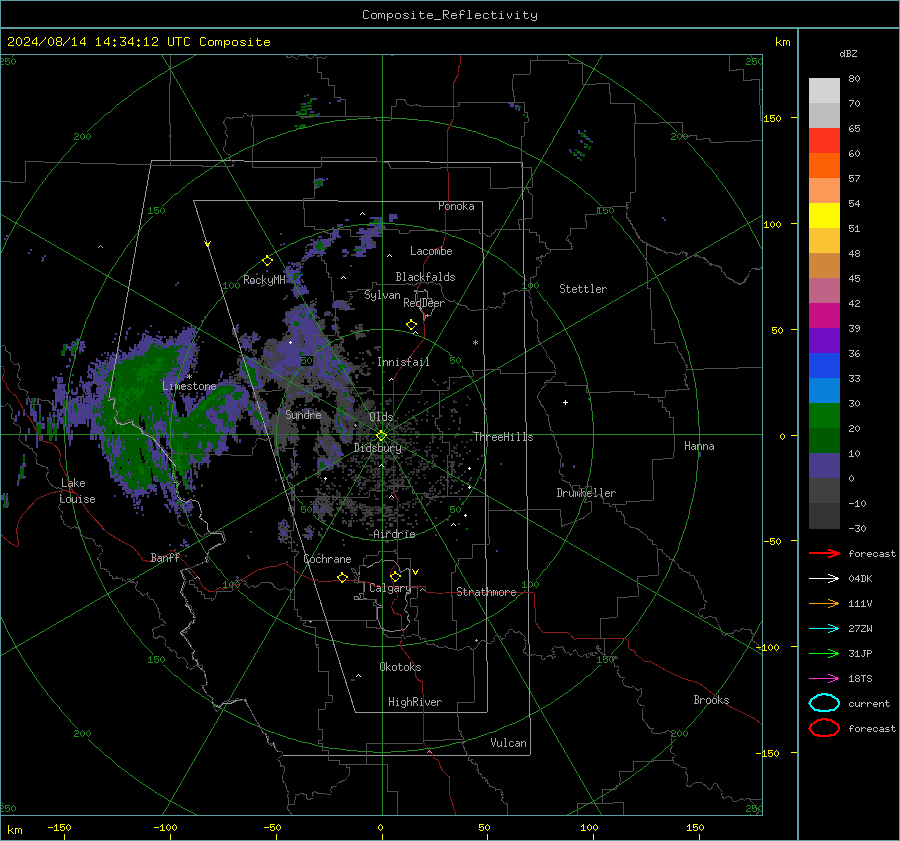Click the Drumheller label
900x841 pixels.
(x=586, y=493)
